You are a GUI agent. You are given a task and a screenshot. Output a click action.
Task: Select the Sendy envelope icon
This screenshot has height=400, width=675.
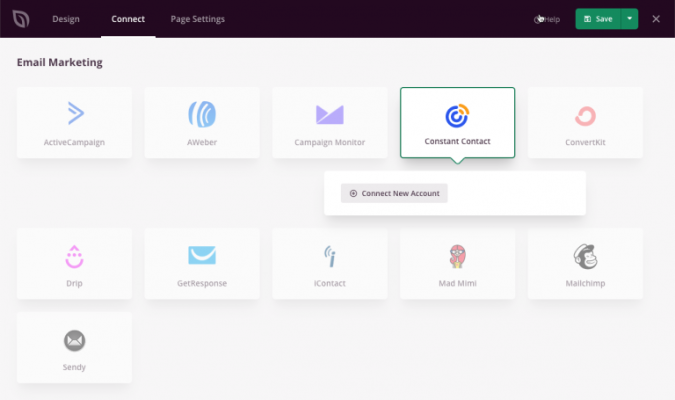[x=74, y=340]
